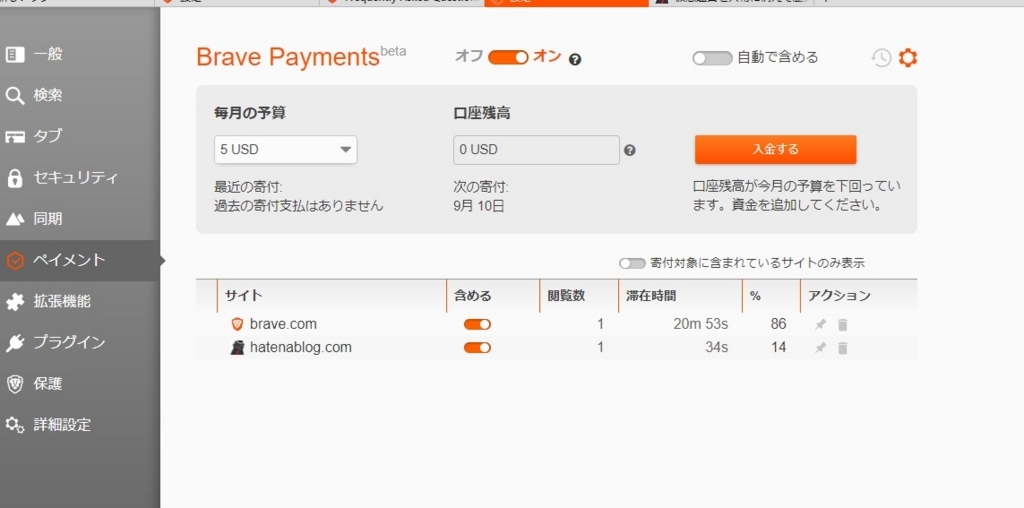1024x508 pixels.
Task: Click the 20m 53s time cell
Action: pyautogui.click(x=701, y=324)
